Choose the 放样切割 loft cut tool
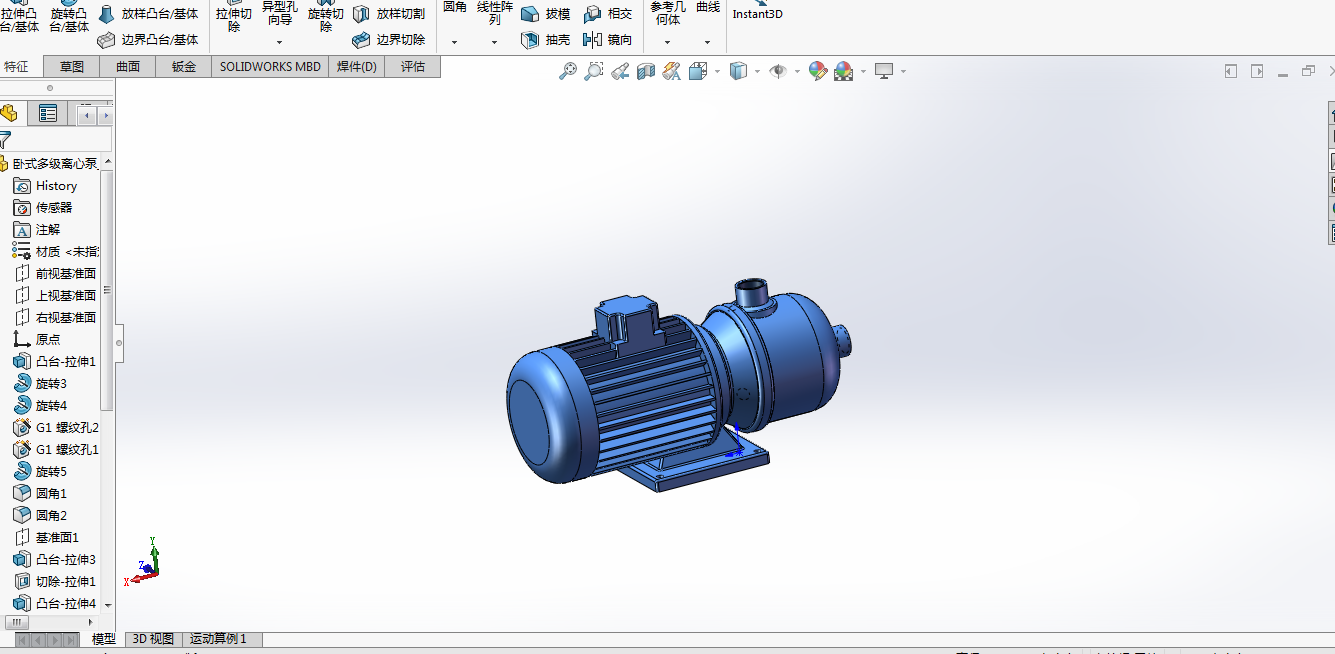 pyautogui.click(x=389, y=14)
